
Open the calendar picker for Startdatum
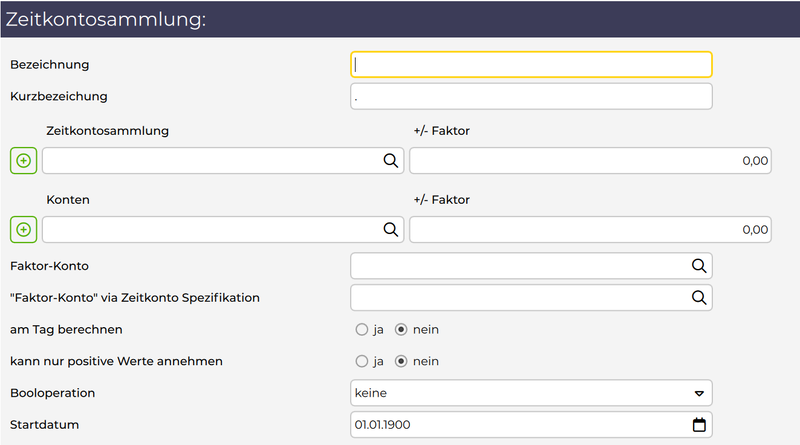(699, 425)
